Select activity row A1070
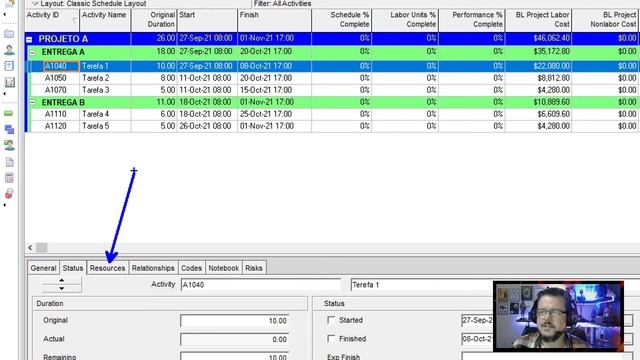The height and width of the screenshot is (360, 640). click(332, 90)
